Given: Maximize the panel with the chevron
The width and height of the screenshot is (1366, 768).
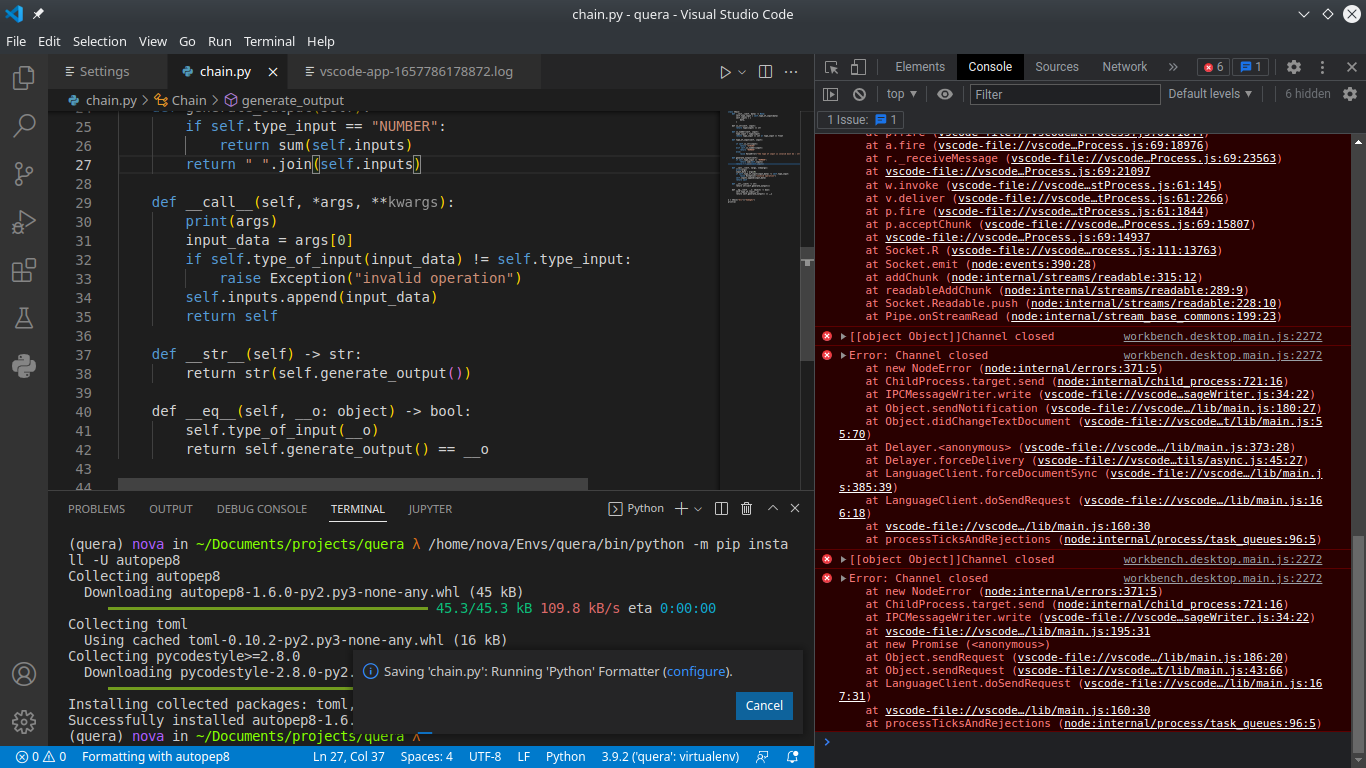Looking at the screenshot, I should pyautogui.click(x=771, y=508).
